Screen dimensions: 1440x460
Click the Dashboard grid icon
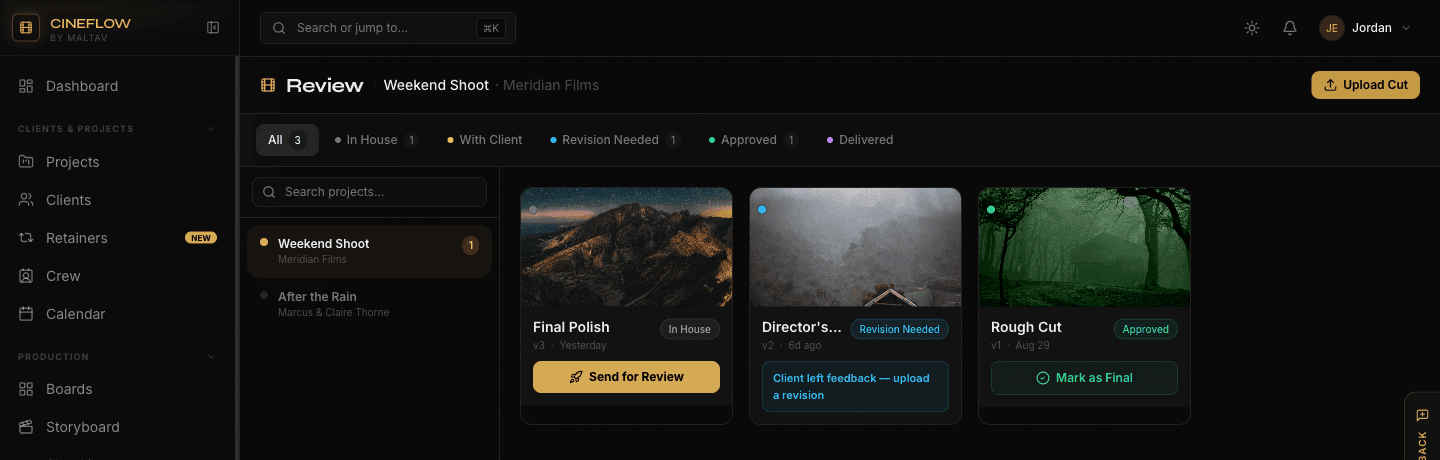click(27, 86)
